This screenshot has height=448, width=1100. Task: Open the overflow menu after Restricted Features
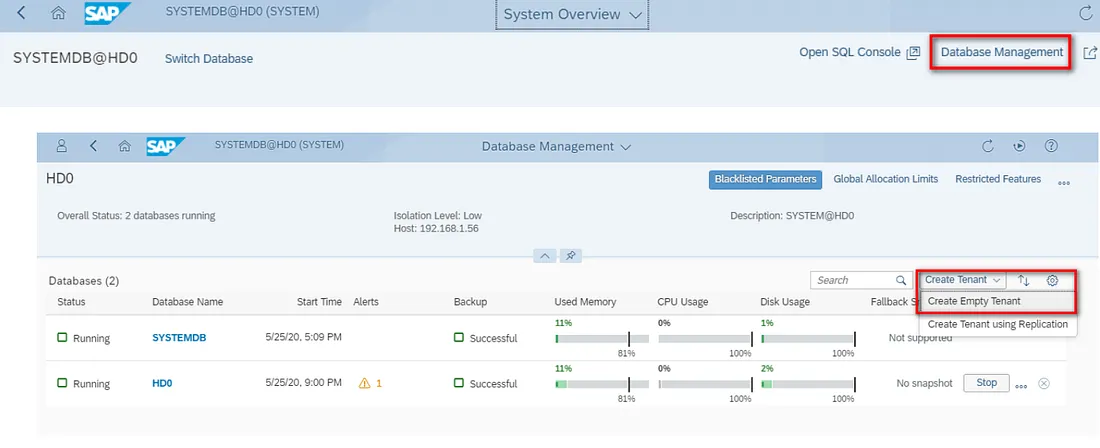[x=1064, y=183]
